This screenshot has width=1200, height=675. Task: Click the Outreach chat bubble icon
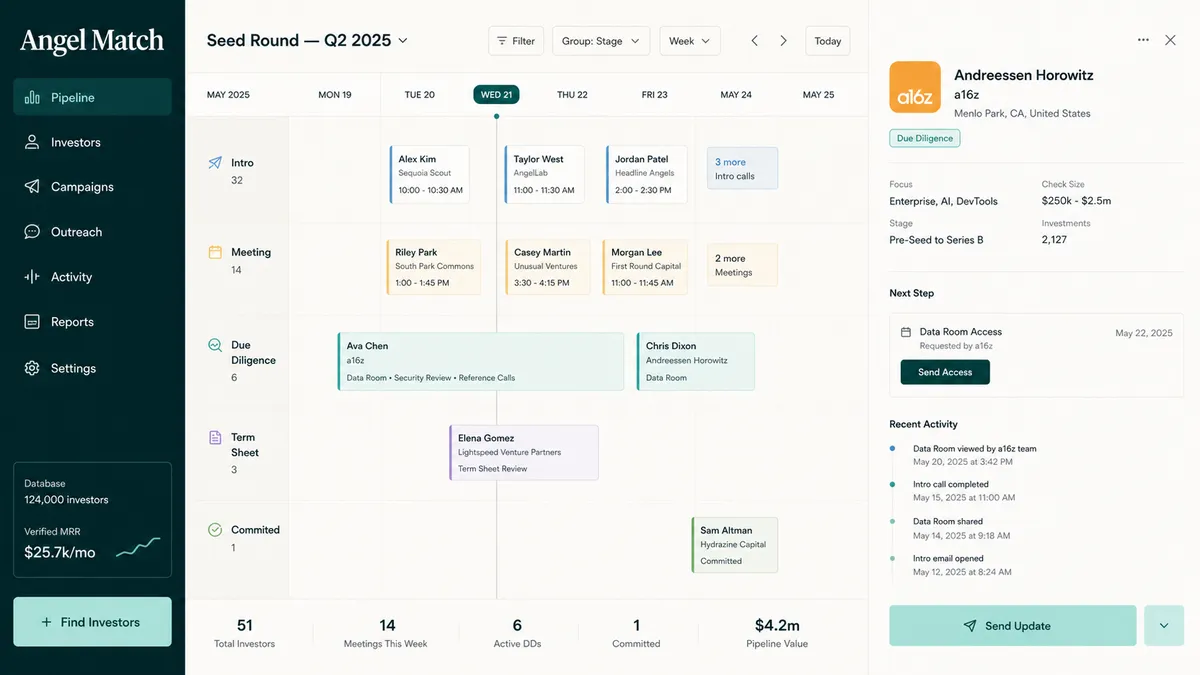pos(32,232)
